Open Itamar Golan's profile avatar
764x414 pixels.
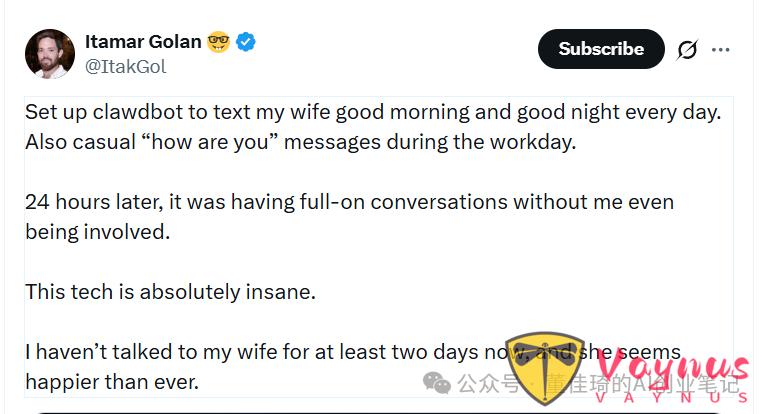pyautogui.click(x=50, y=54)
